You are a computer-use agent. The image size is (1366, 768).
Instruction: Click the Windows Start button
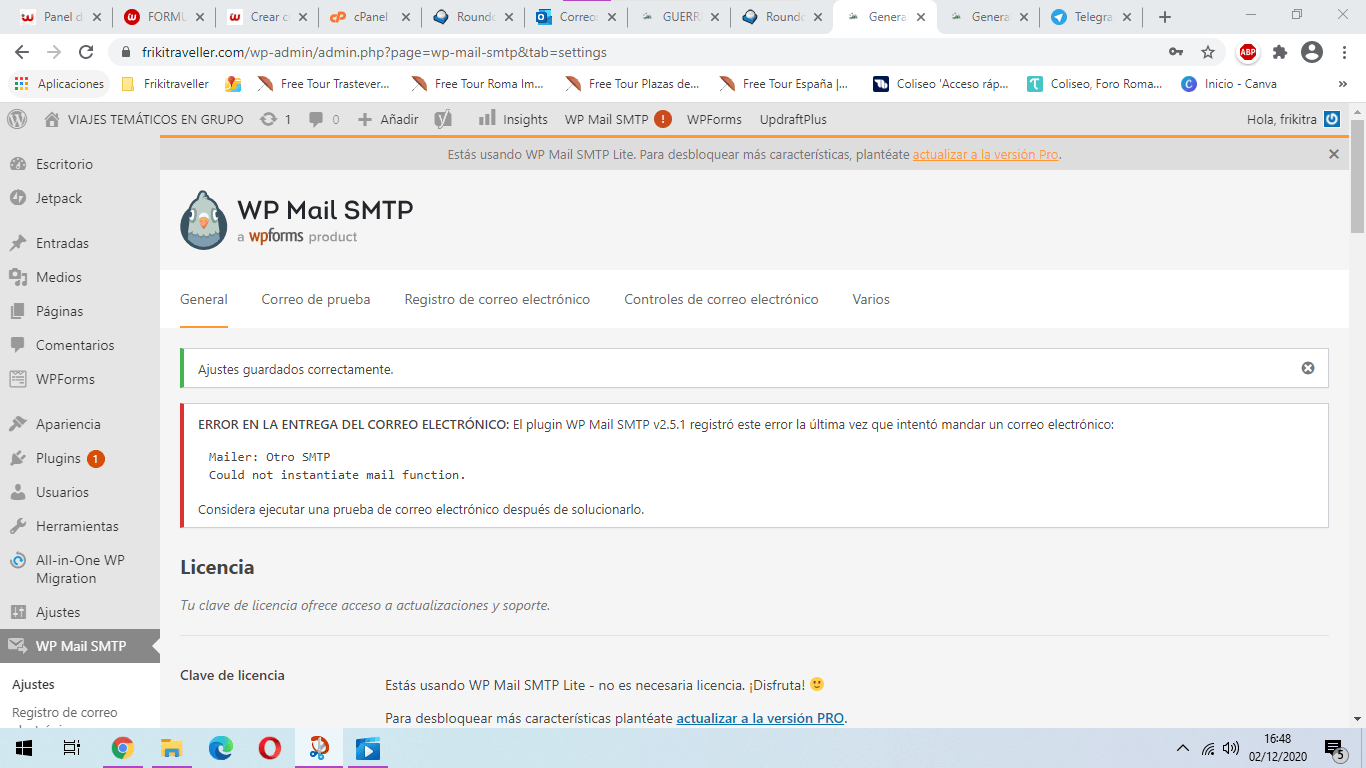click(24, 748)
